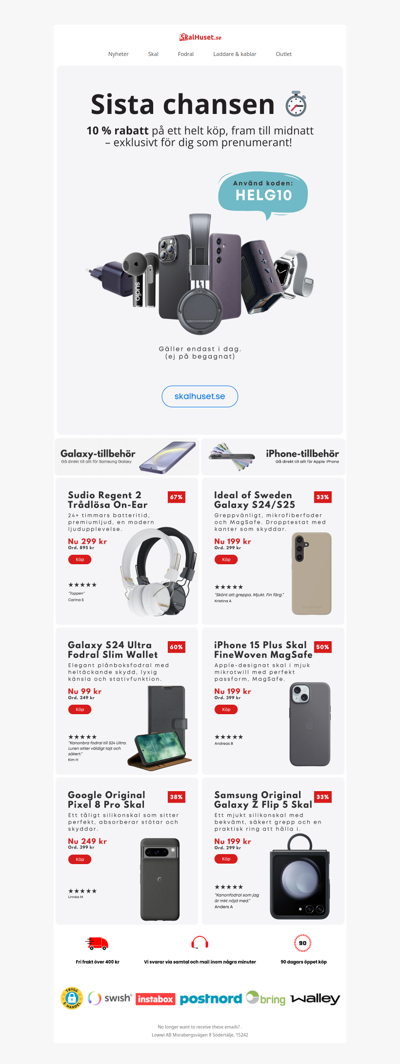The image size is (400, 1064).
Task: Click Köp button for Sudio Regent 2
Action: point(79,559)
